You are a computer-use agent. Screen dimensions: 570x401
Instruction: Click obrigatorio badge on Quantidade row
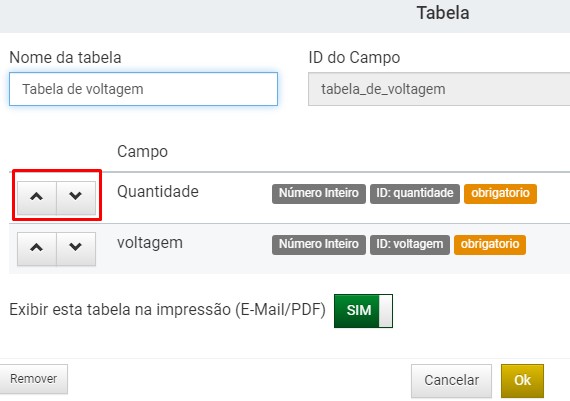500,193
